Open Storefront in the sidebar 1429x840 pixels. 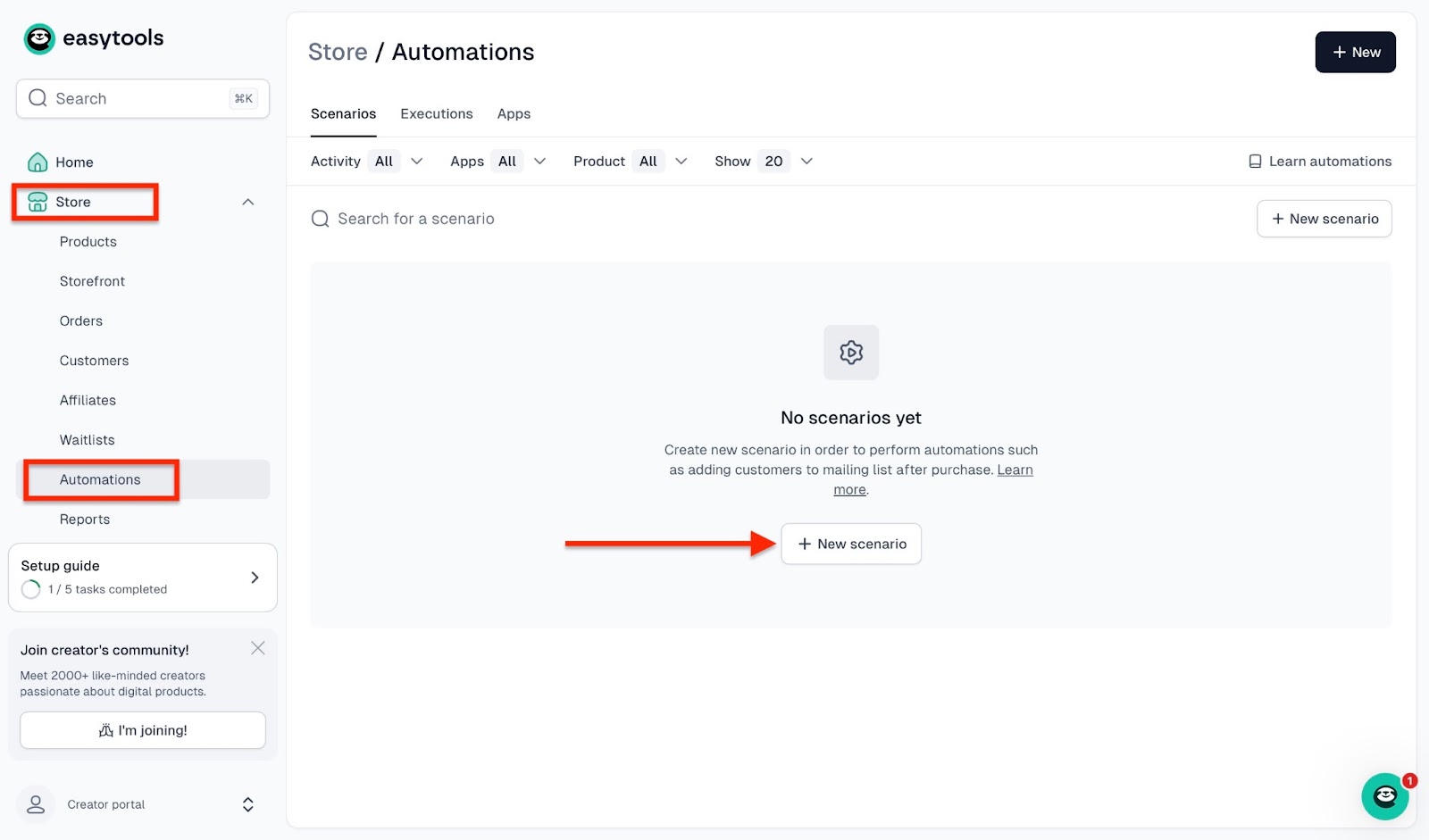point(92,281)
